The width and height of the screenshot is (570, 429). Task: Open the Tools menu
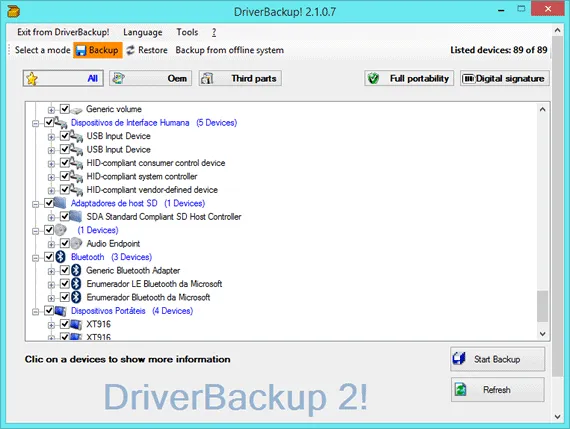(x=187, y=32)
